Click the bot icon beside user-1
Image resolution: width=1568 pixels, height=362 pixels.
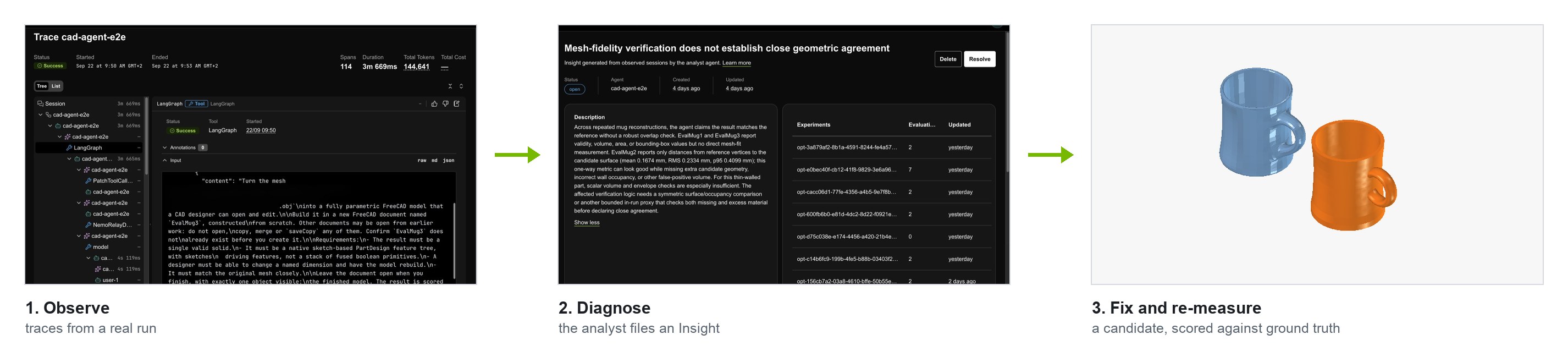pos(98,281)
